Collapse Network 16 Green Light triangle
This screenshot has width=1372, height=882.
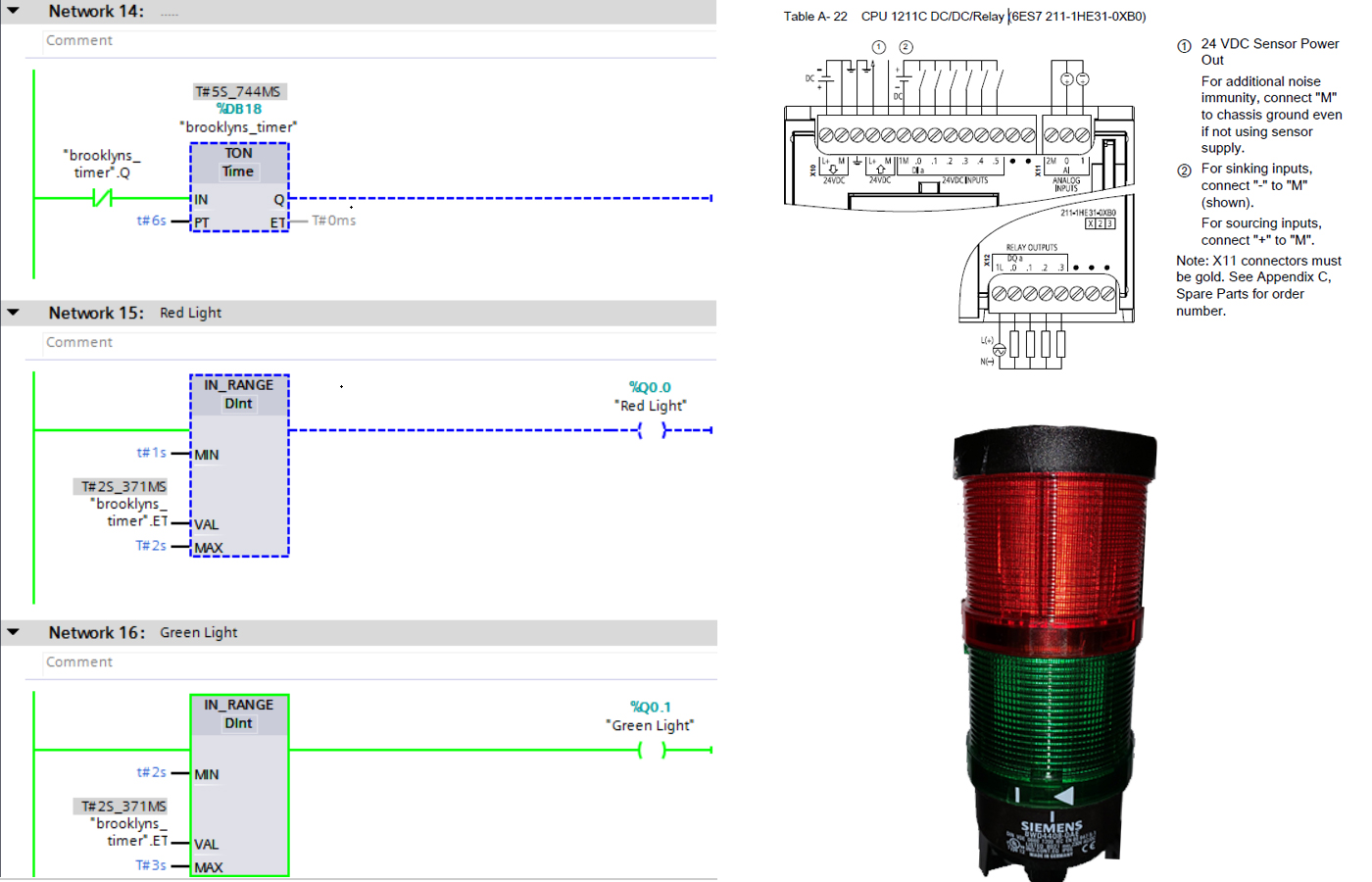[x=14, y=632]
